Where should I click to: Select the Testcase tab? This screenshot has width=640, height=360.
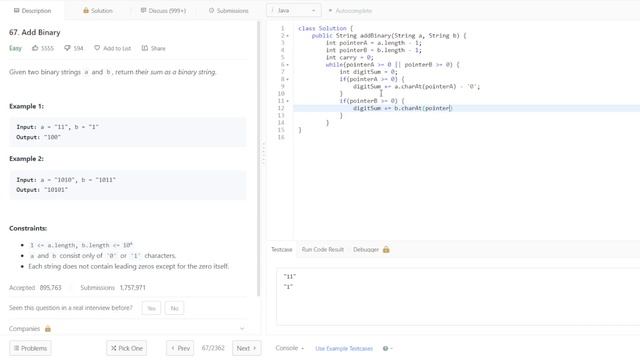(282, 249)
